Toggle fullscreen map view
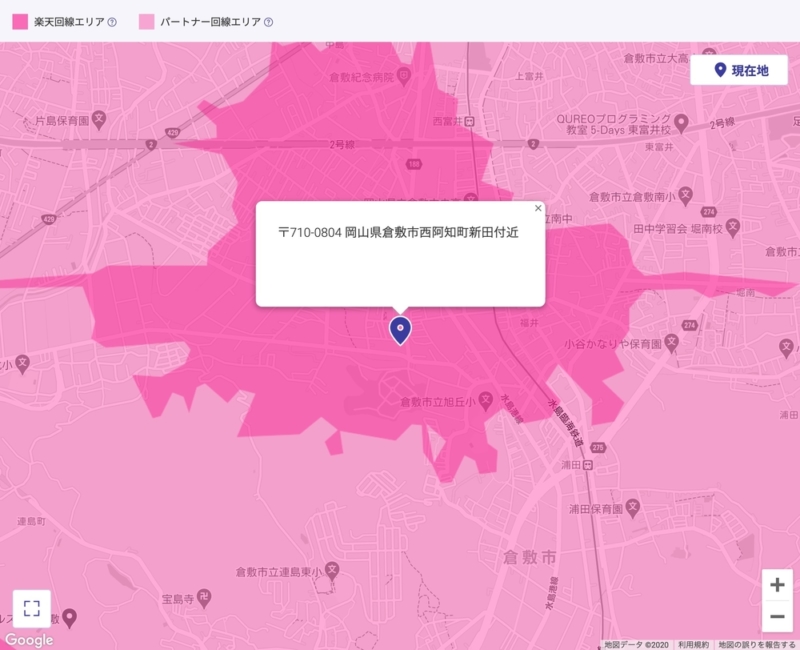 [x=32, y=608]
